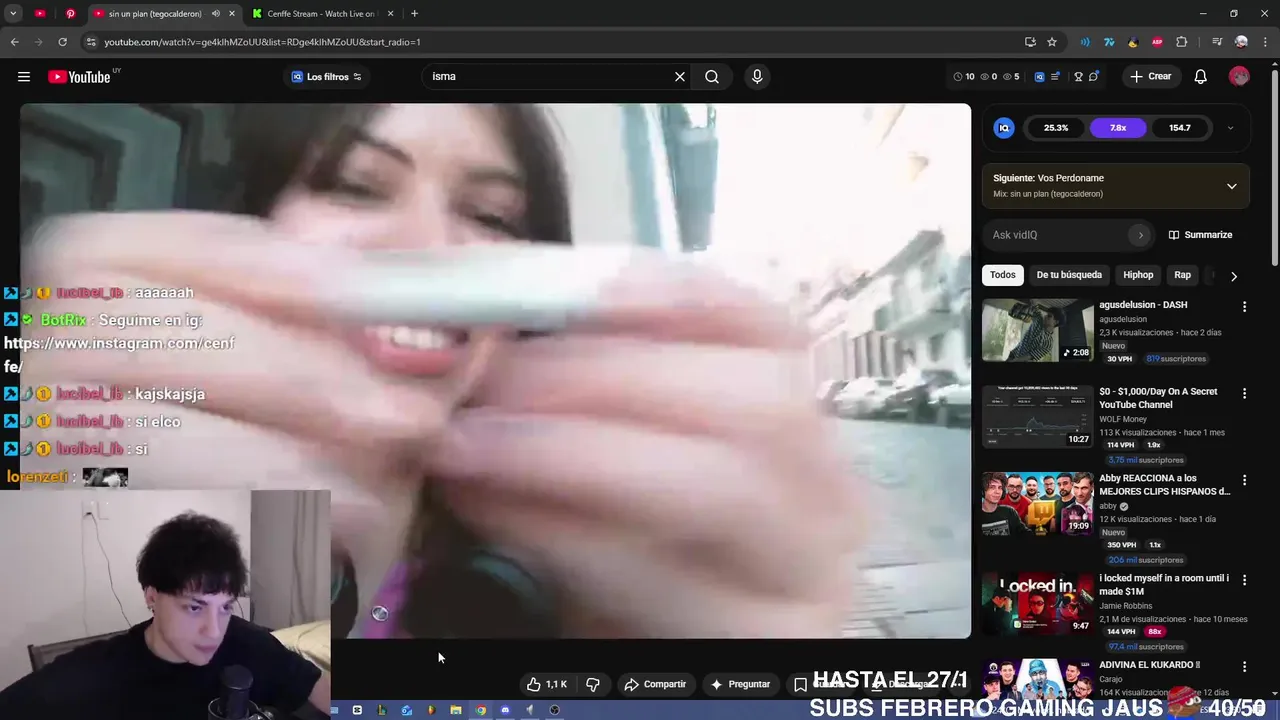Click the vidIQ 7.8x purple score pill

pyautogui.click(x=1118, y=128)
